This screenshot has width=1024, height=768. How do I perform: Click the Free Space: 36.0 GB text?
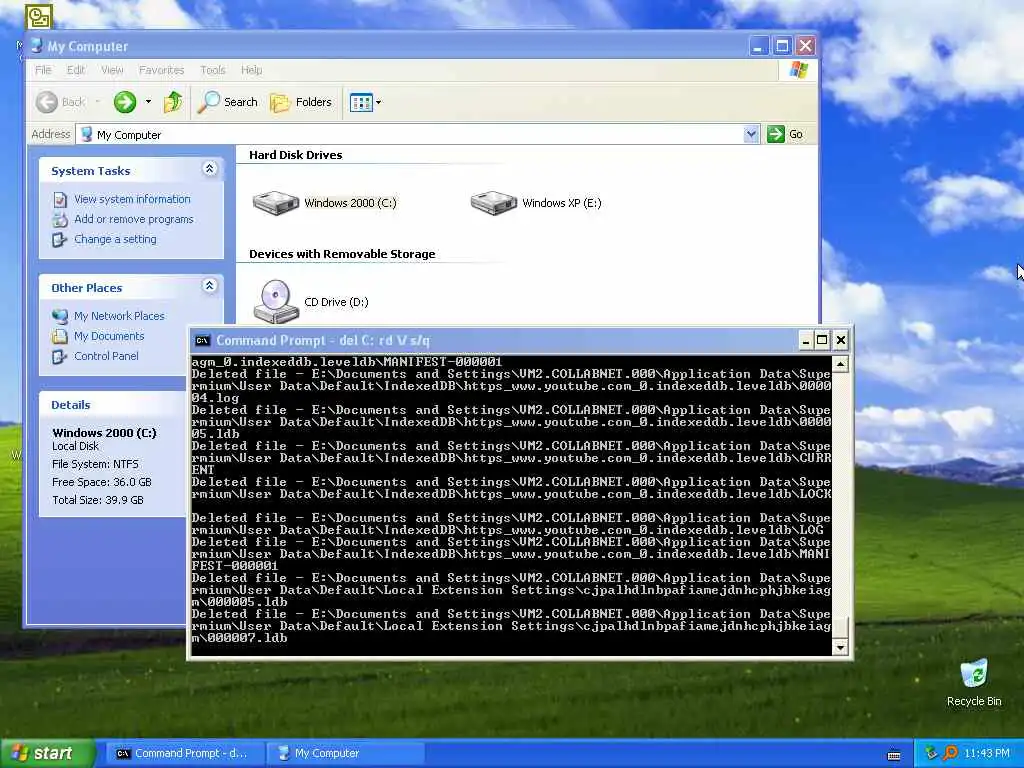click(101, 482)
